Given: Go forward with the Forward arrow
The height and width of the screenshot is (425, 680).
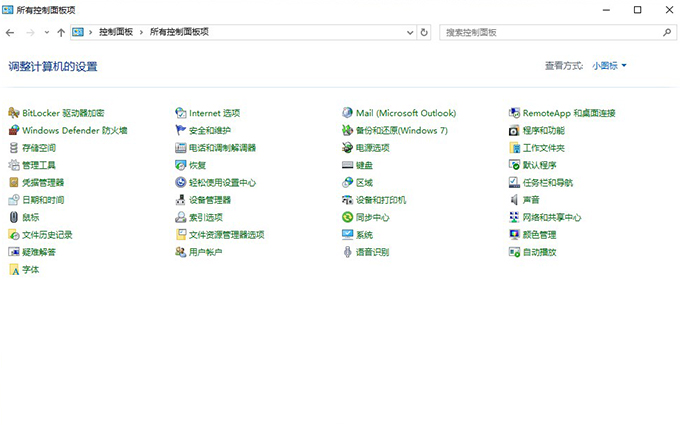Looking at the screenshot, I should pyautogui.click(x=30, y=33).
